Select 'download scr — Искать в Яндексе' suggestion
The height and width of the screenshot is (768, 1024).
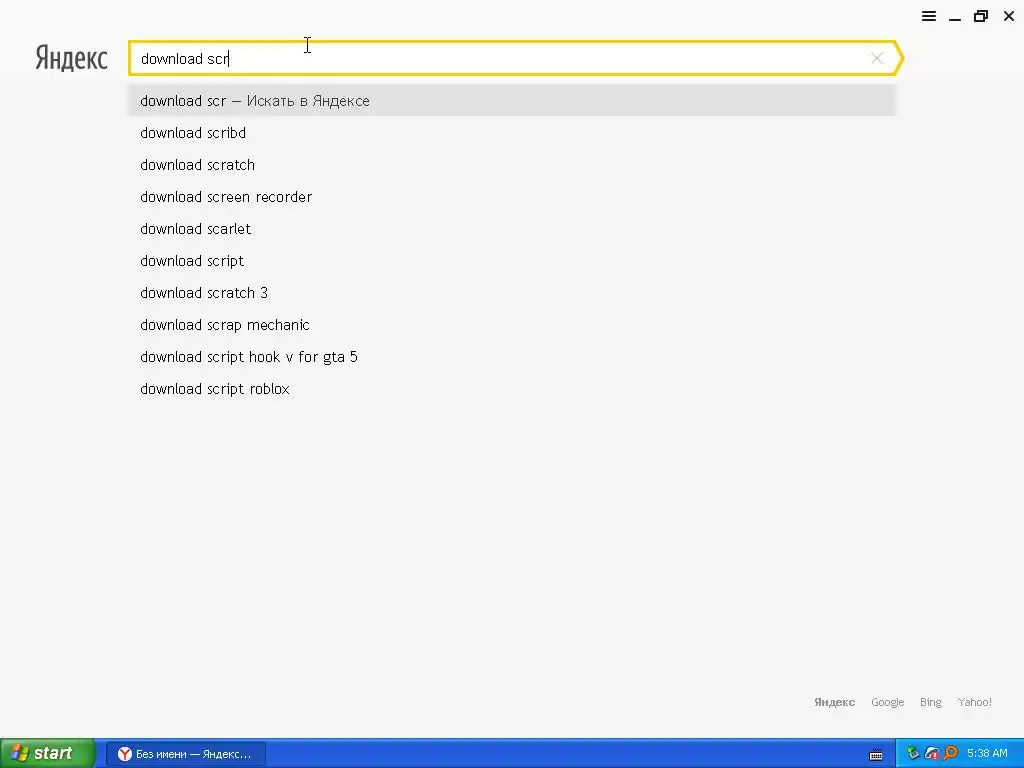click(x=512, y=101)
